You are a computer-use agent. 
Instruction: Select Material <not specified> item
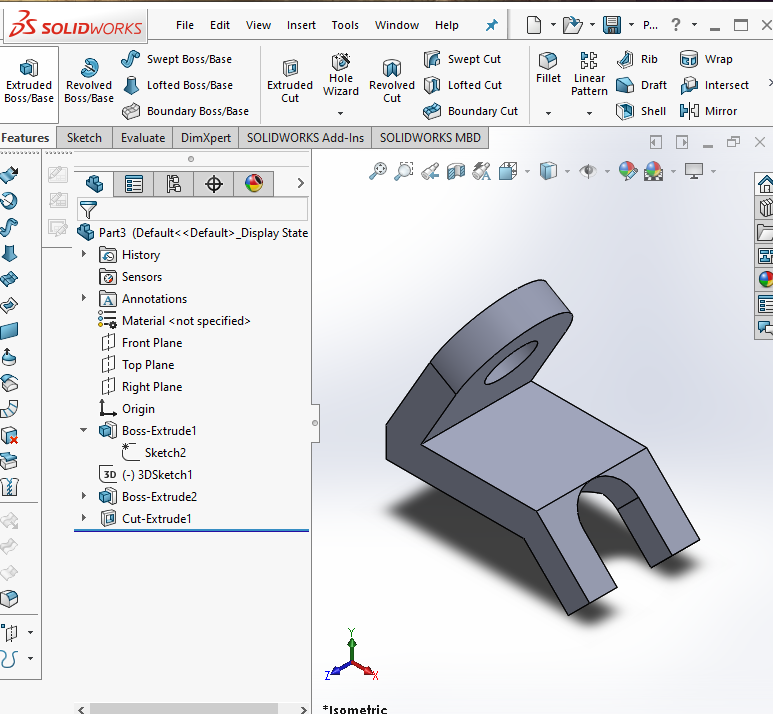[174, 321]
